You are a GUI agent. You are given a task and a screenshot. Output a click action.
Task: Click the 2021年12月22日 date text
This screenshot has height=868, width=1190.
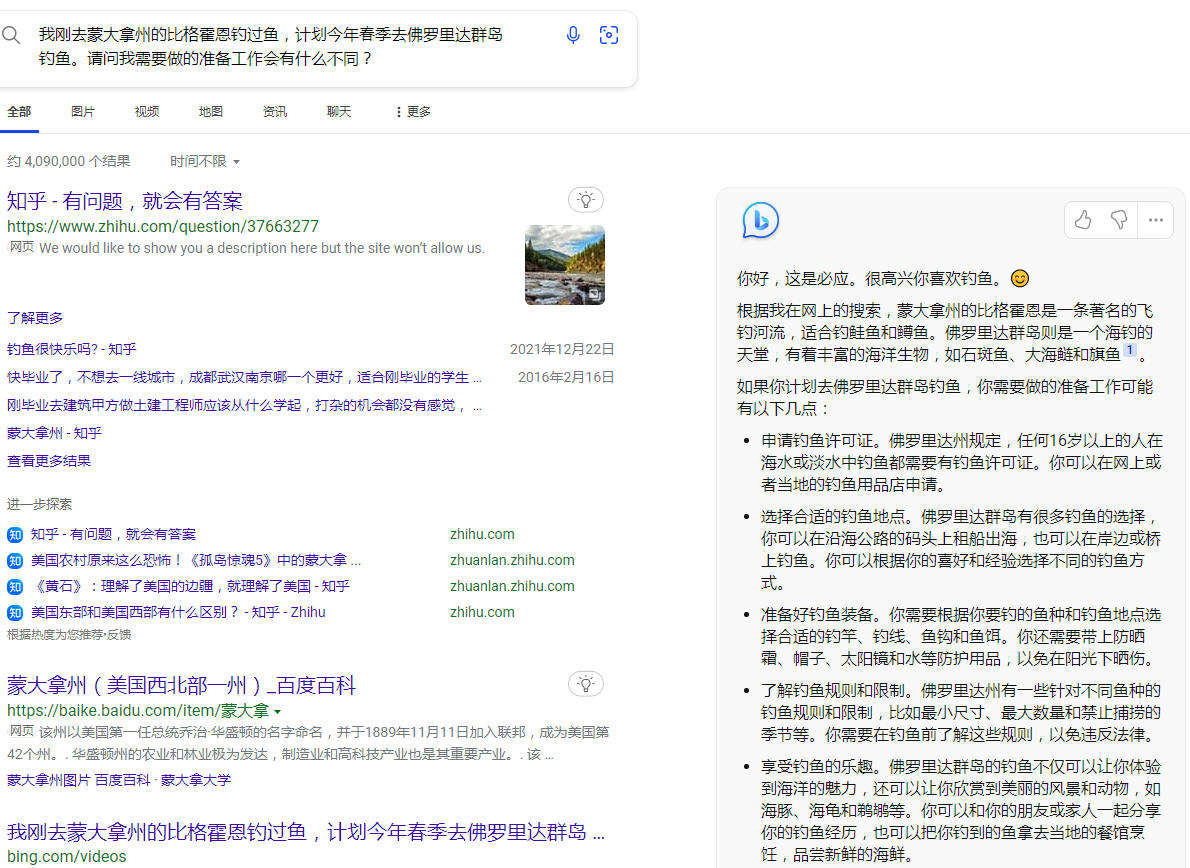coord(562,349)
